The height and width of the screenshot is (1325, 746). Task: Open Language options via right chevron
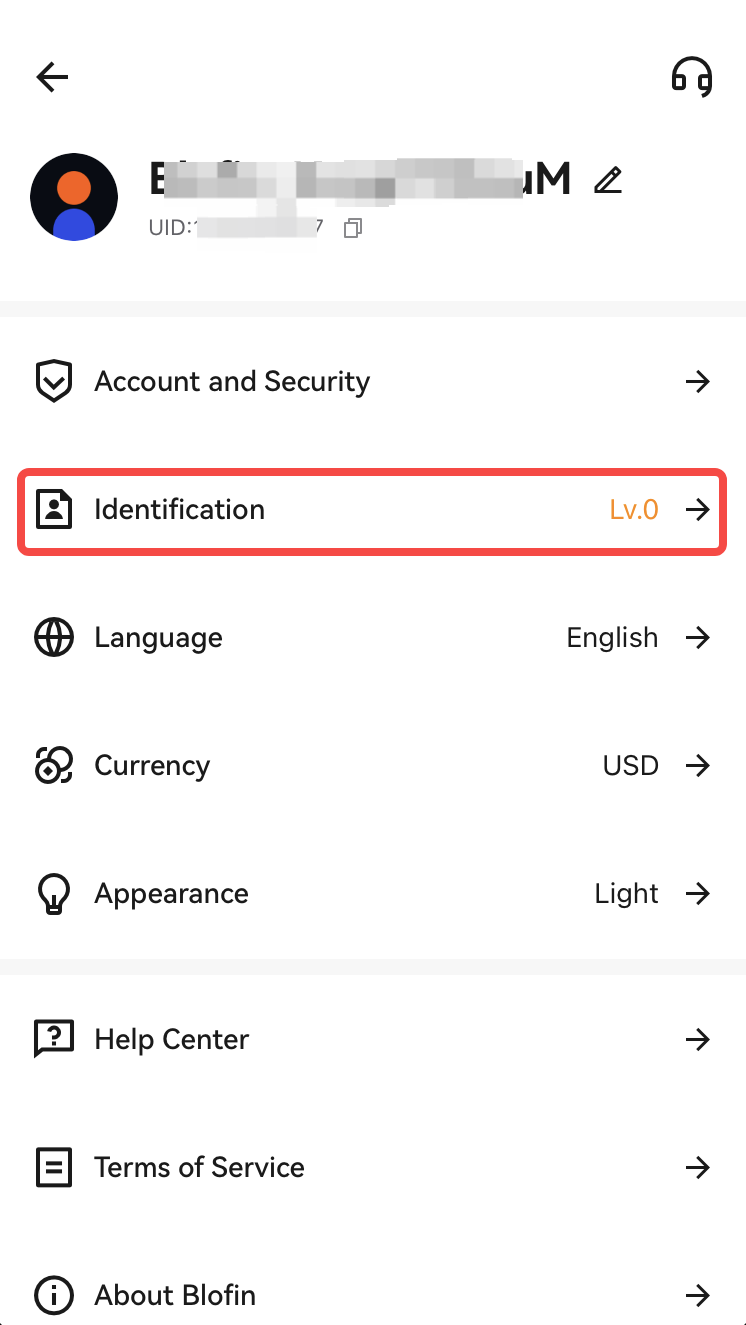point(698,637)
